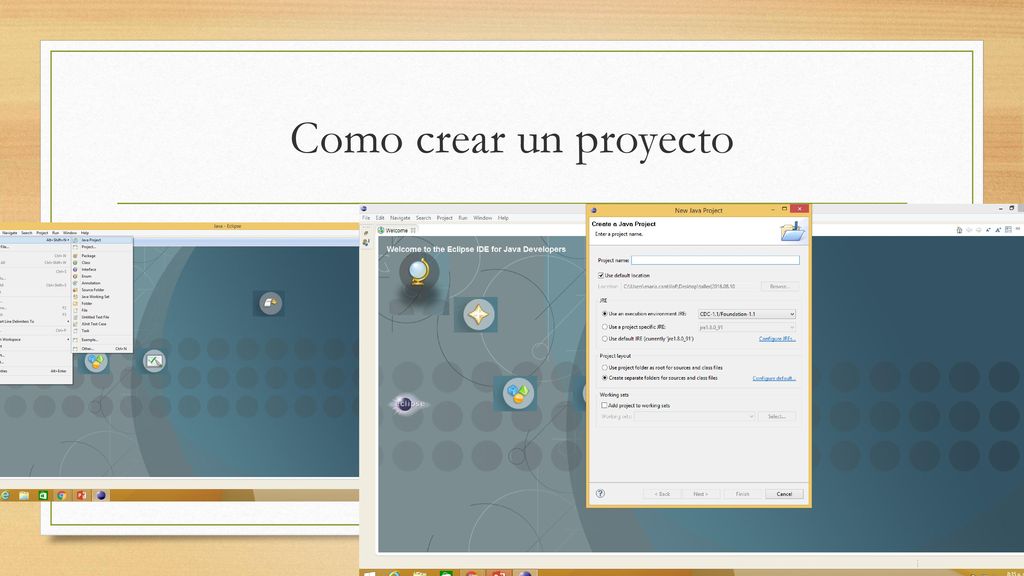Image resolution: width=1024 pixels, height=576 pixels.
Task: Open Window menu in right Eclipse window
Action: (x=483, y=218)
